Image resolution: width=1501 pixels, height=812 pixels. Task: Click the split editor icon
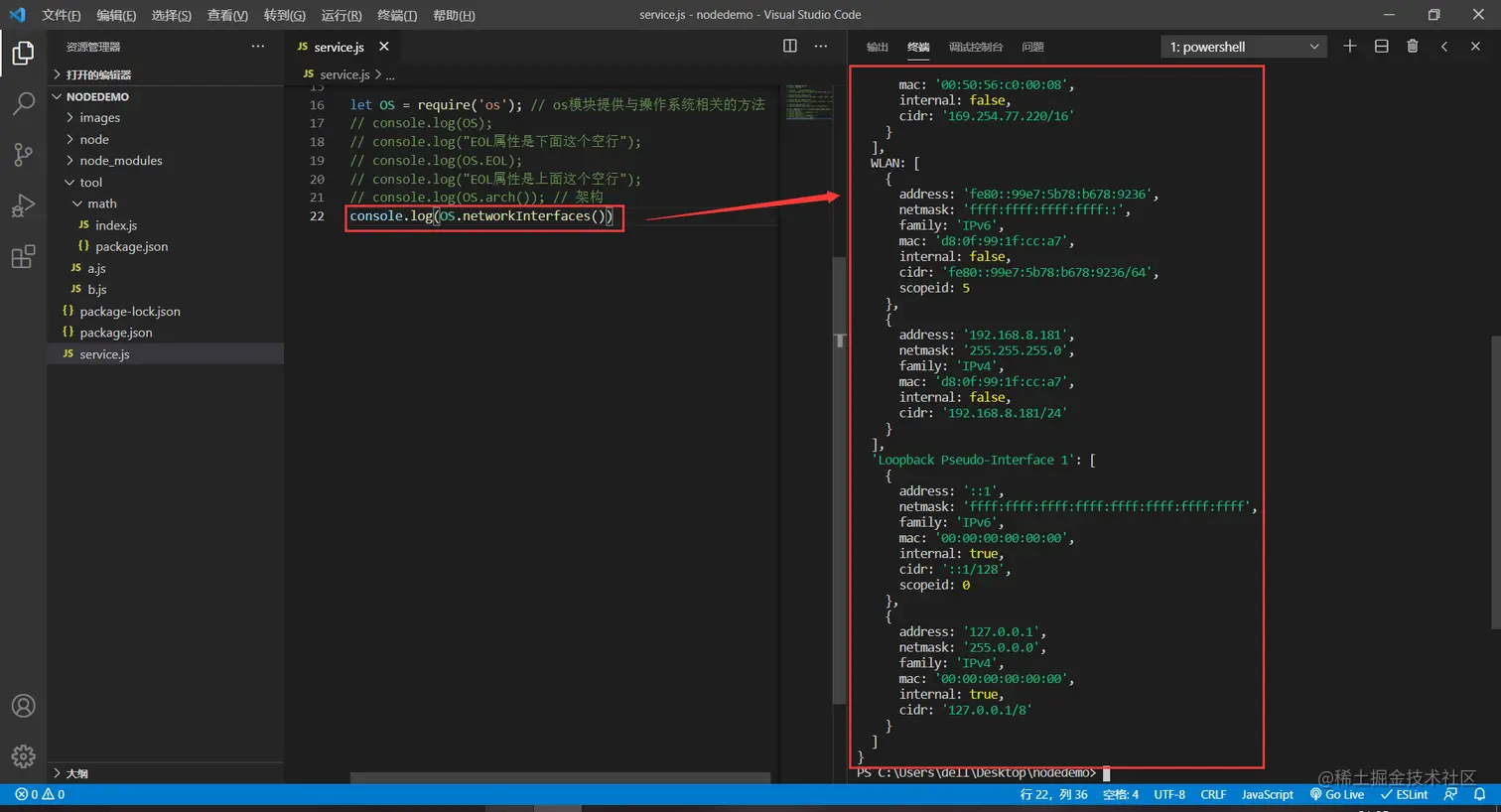pos(790,46)
